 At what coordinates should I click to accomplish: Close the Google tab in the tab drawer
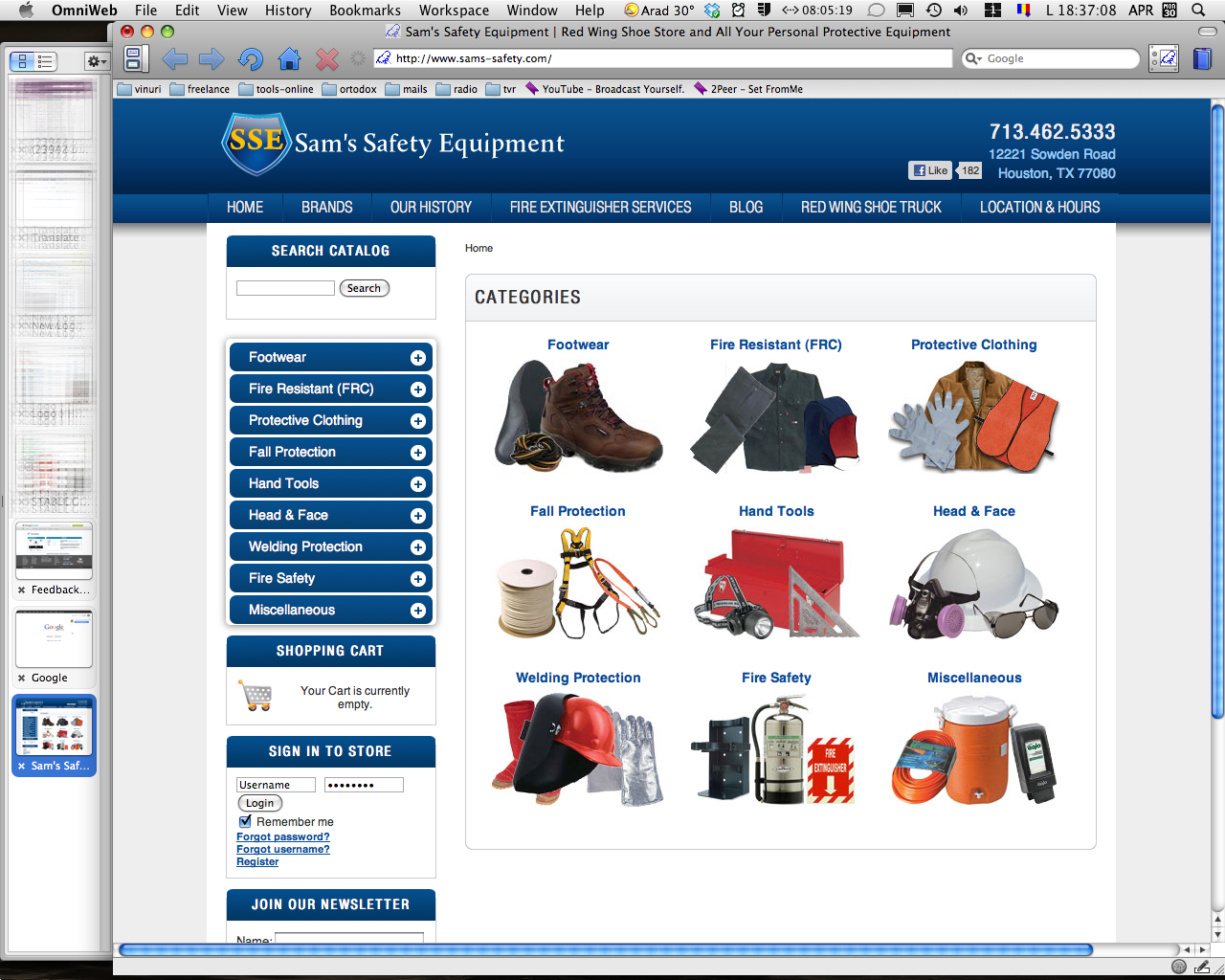click(x=21, y=678)
